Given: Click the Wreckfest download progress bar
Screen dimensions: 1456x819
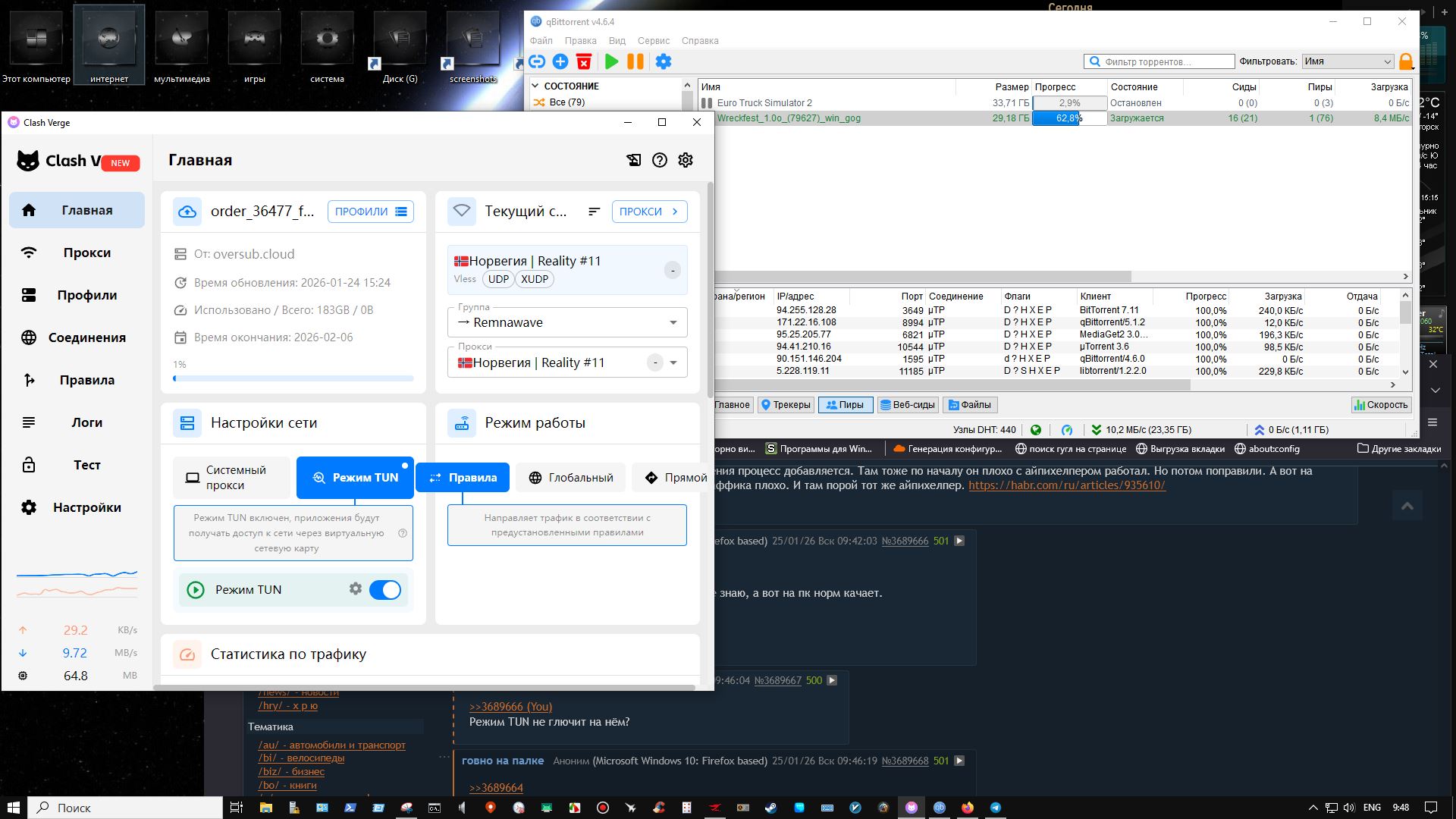Looking at the screenshot, I should (1069, 118).
